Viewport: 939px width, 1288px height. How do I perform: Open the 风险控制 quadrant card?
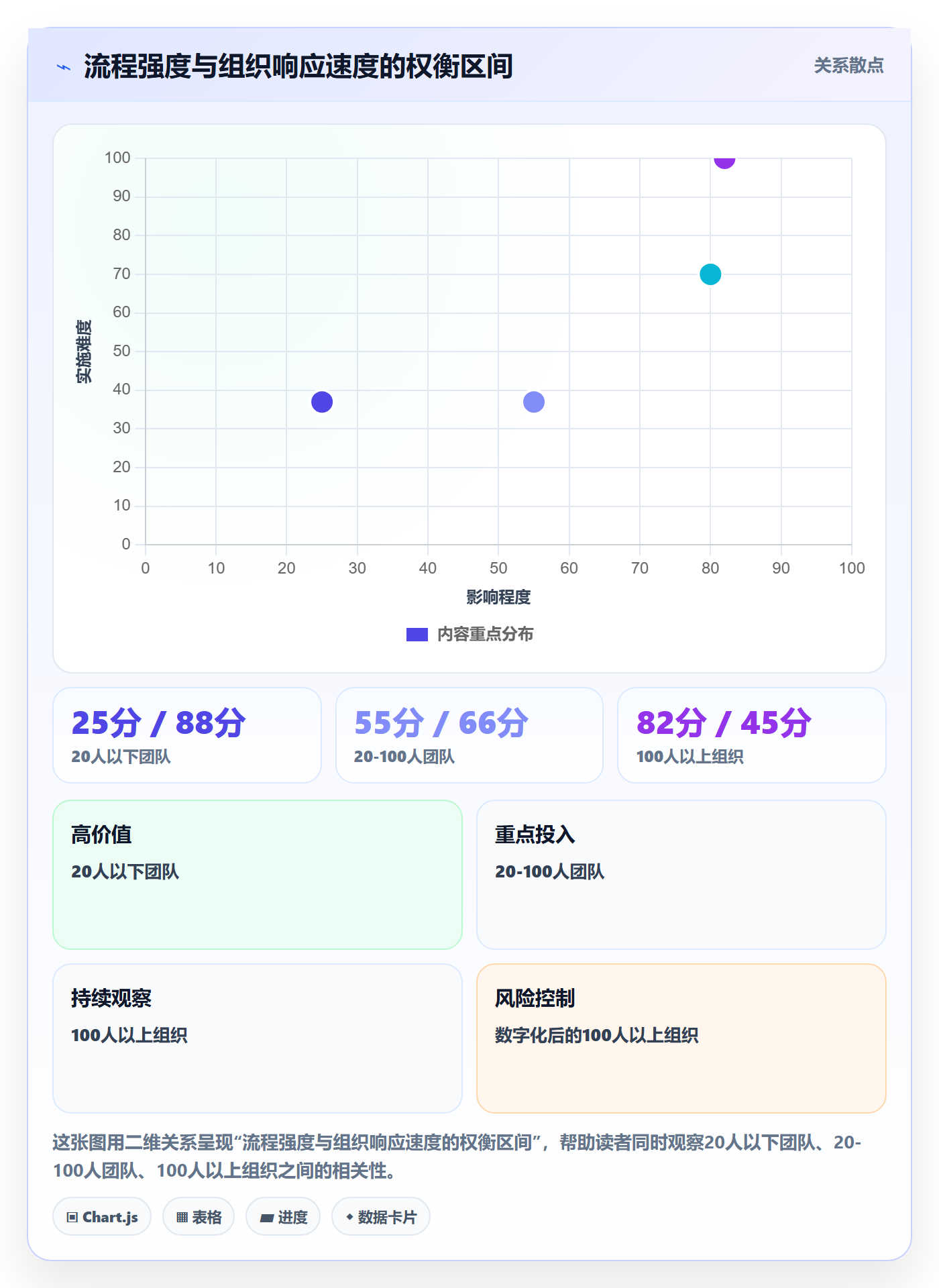tap(681, 1038)
